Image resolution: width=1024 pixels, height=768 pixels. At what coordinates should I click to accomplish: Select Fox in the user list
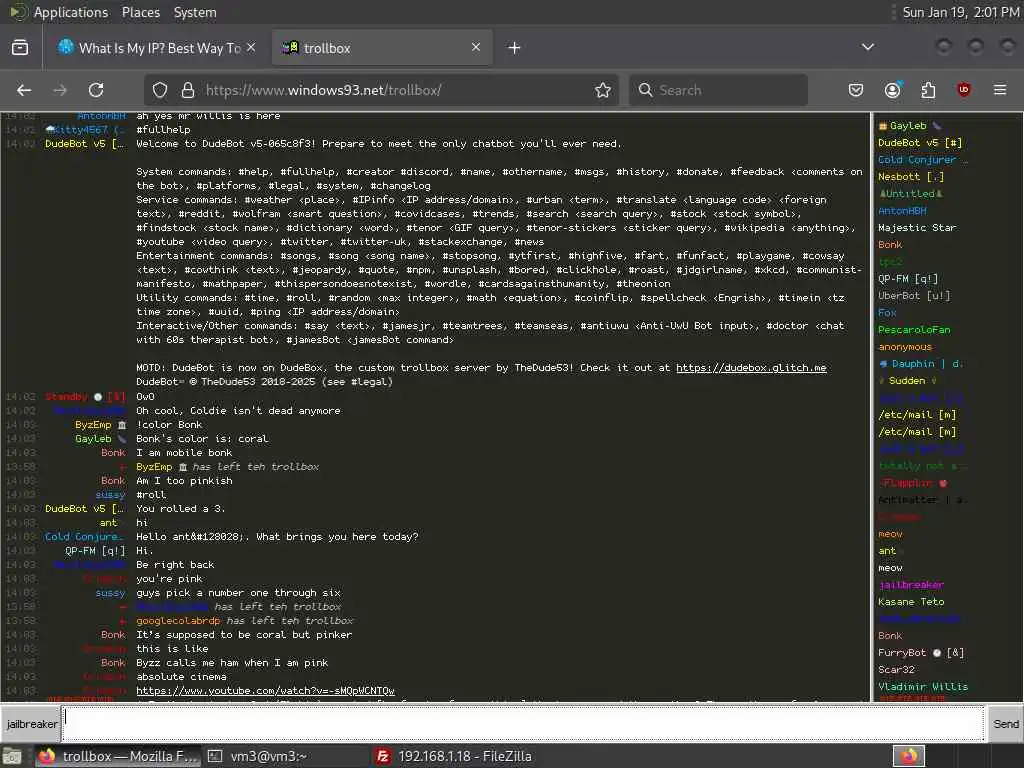coord(887,312)
